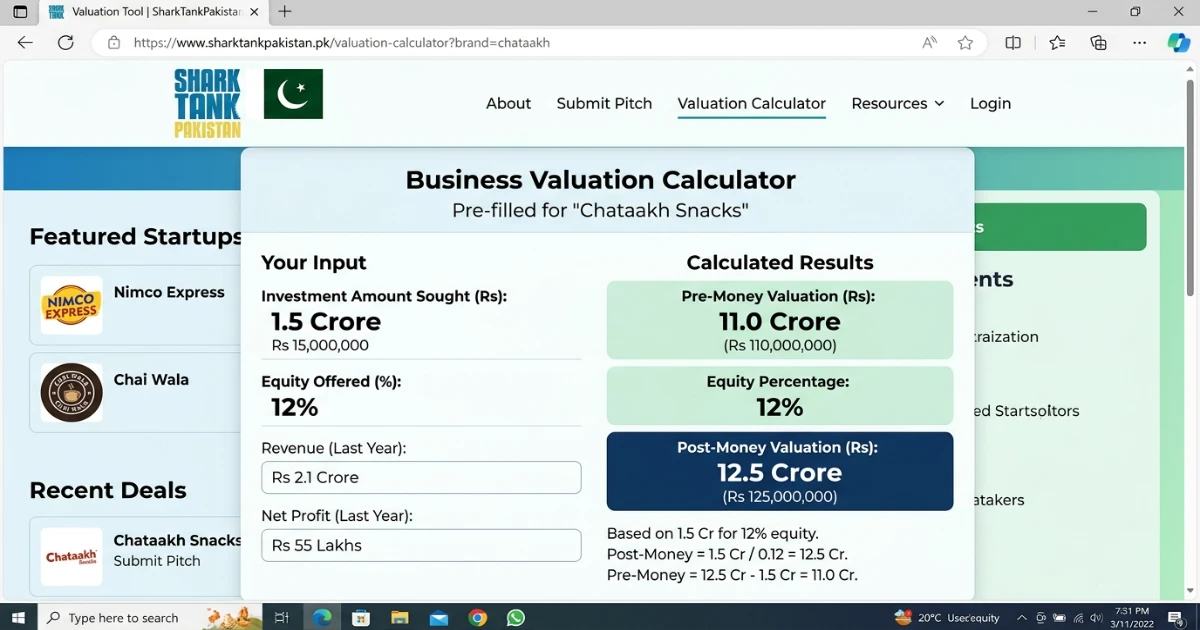Open browser Collections
This screenshot has width=1200, height=630.
click(1099, 43)
